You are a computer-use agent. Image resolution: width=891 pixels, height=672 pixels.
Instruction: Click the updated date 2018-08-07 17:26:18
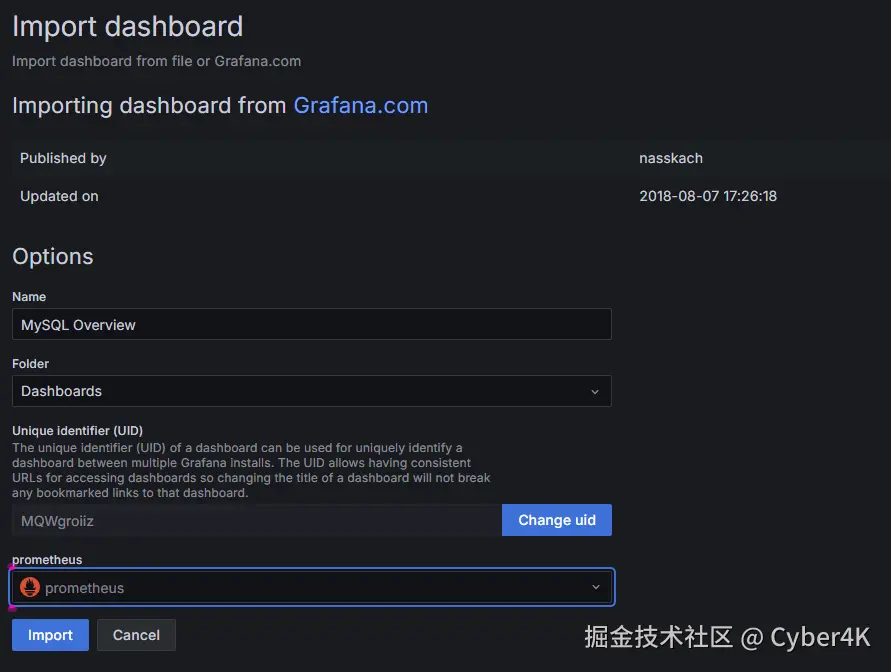tap(707, 196)
